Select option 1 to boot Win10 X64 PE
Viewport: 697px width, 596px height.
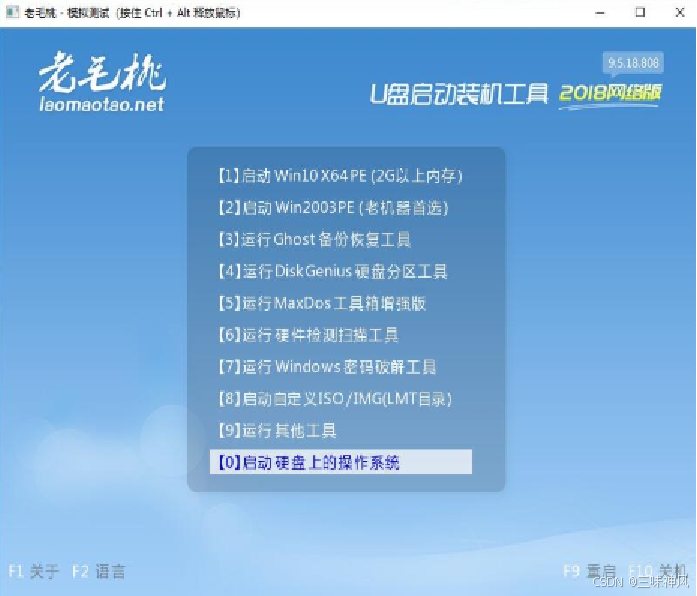tap(340, 176)
